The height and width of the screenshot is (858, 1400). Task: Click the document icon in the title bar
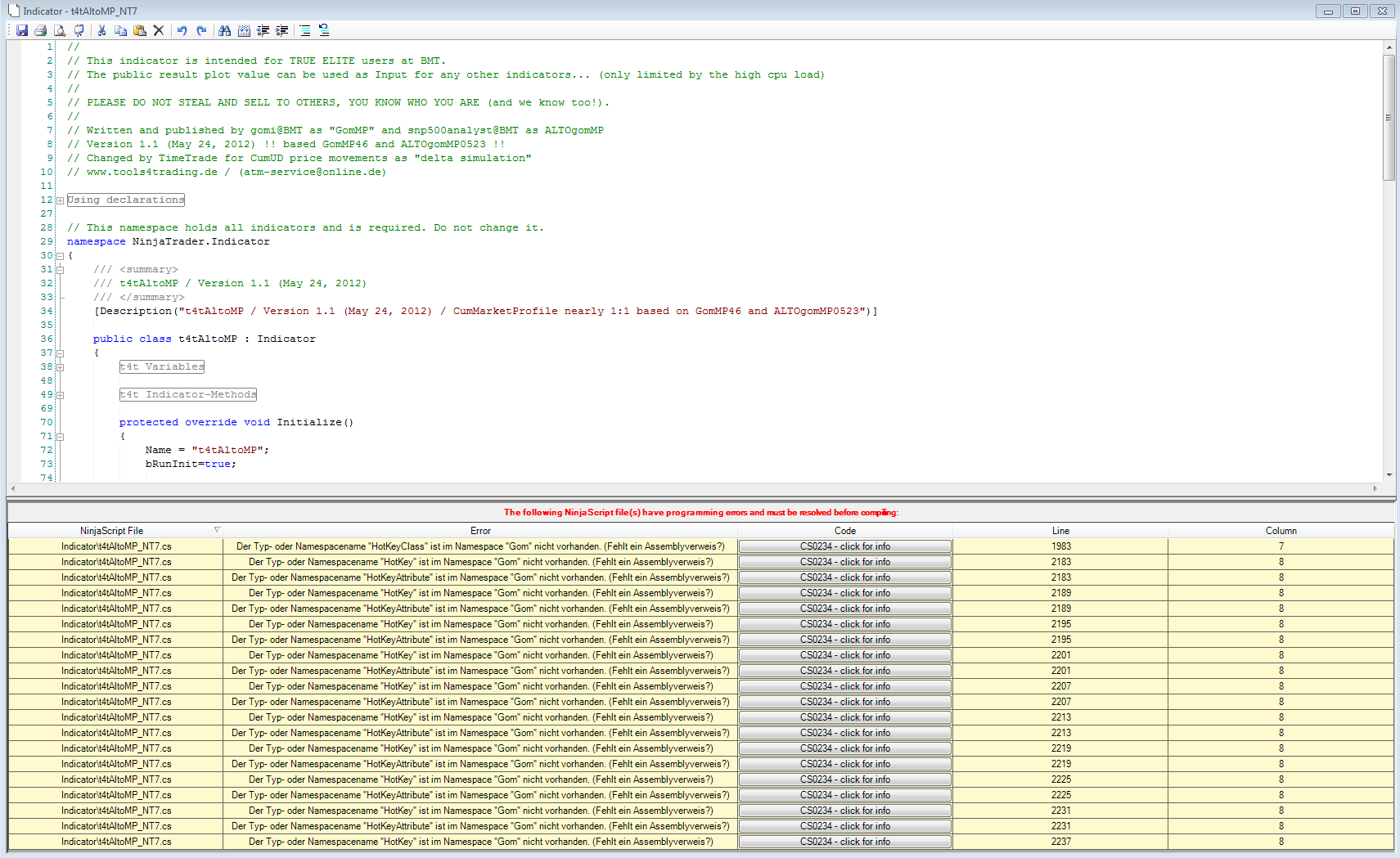coord(13,11)
